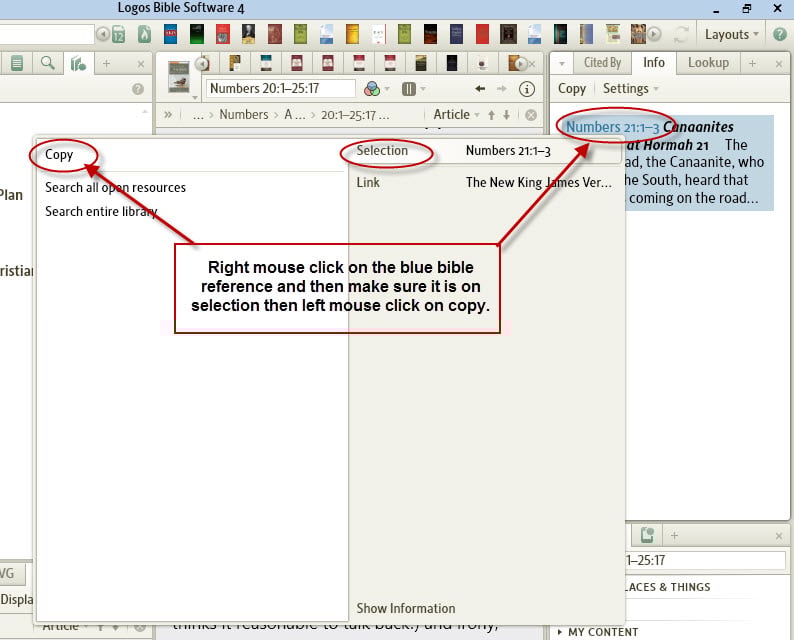Click the green flame devotional icon

(x=144, y=34)
